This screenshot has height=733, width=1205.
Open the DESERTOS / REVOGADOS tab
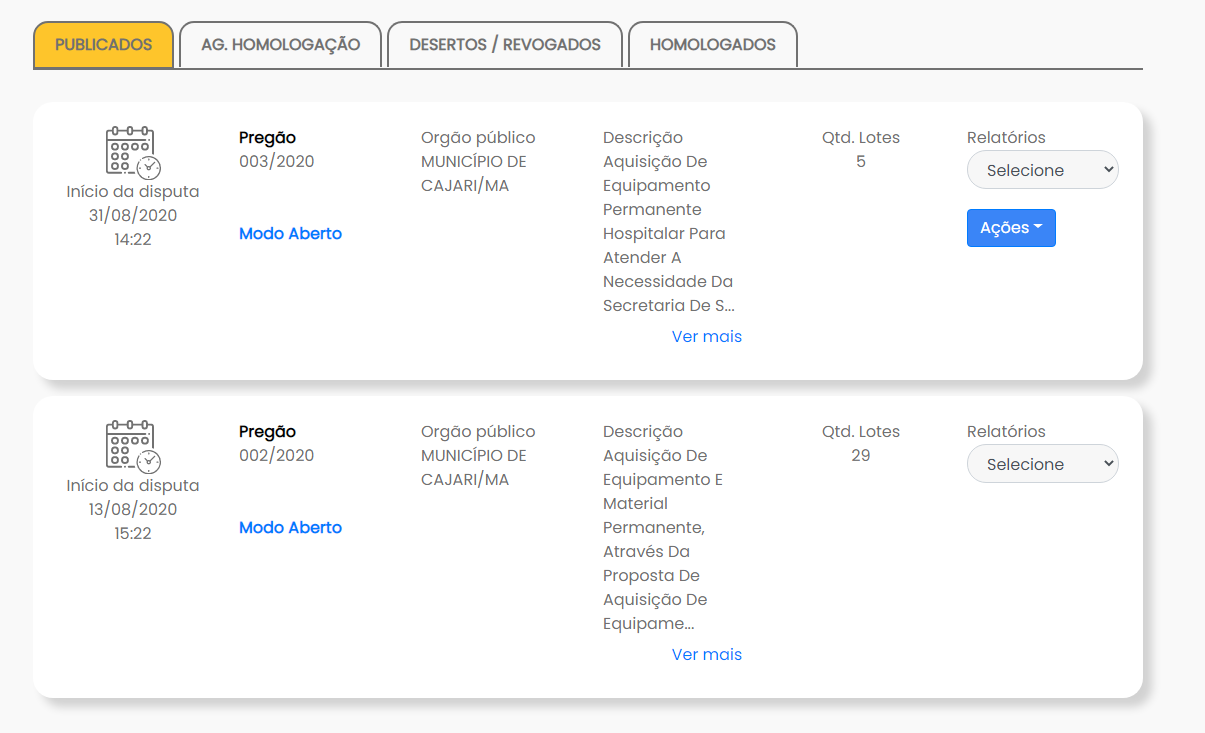coord(505,45)
